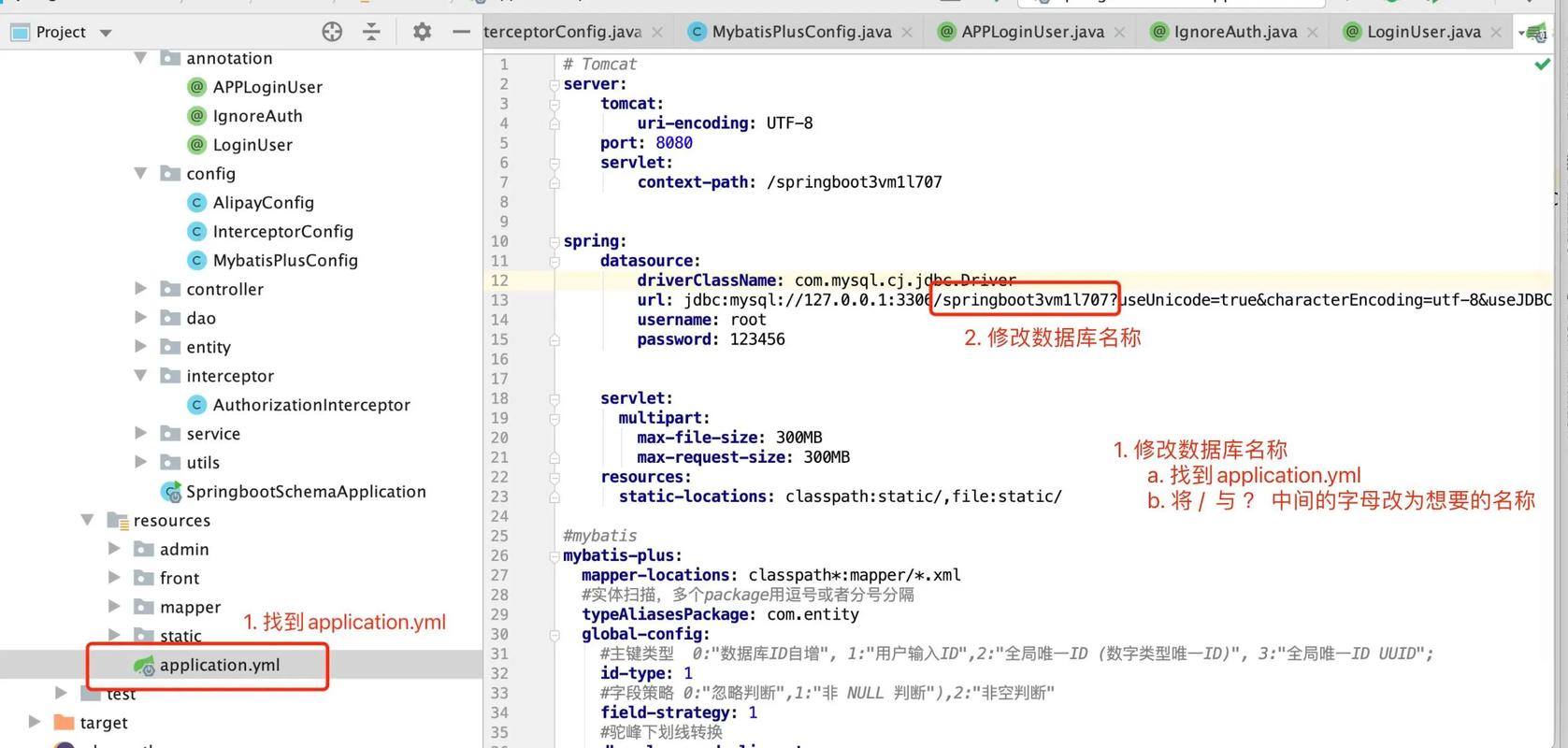This screenshot has width=1568, height=748.
Task: Expand the mapper folder
Action: 114,606
